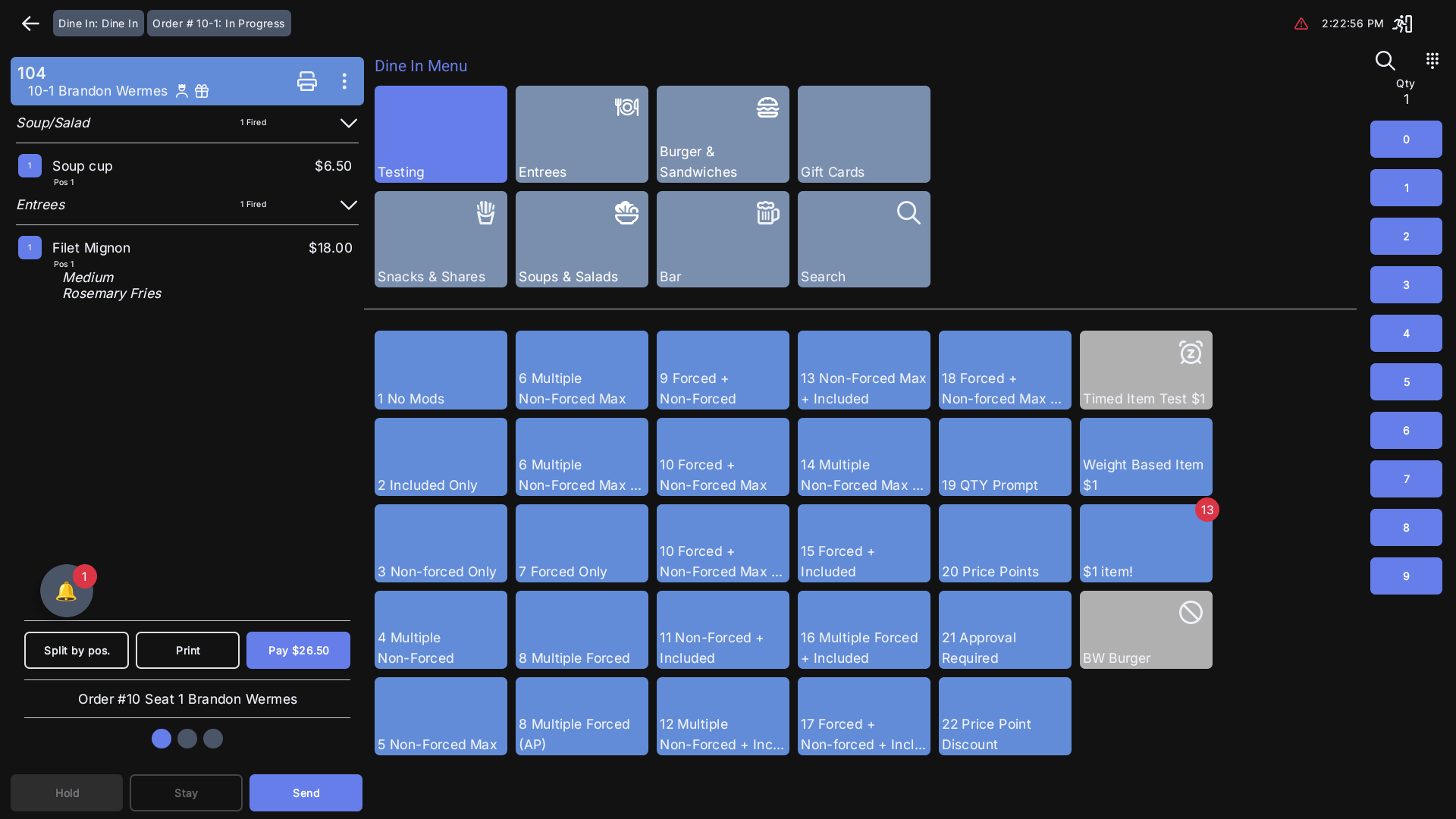Click the notification bell icon

[x=66, y=591]
